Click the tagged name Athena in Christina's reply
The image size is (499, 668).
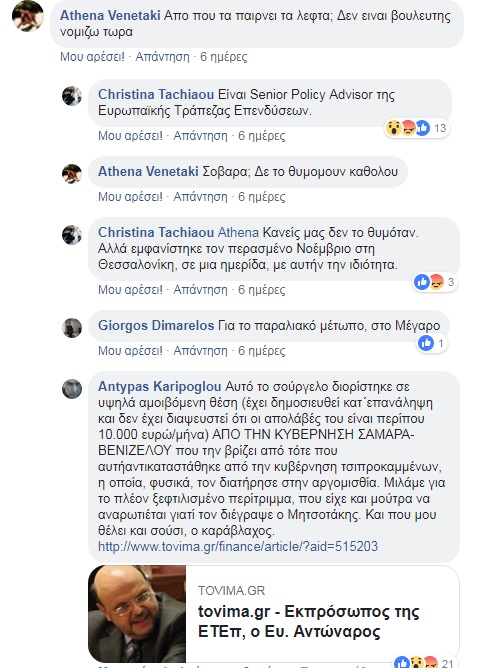[238, 233]
